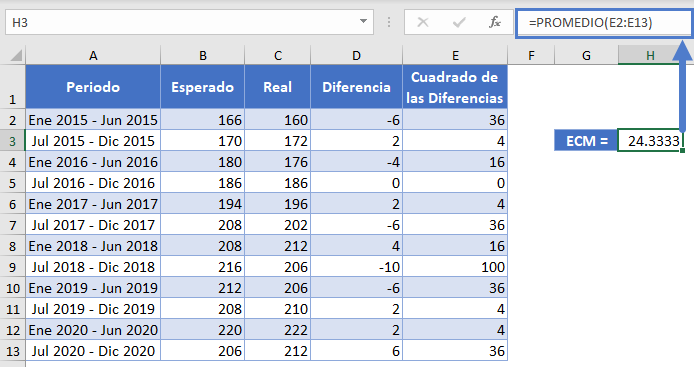Select Real value 172
694x367 pixels.
[x=278, y=141]
